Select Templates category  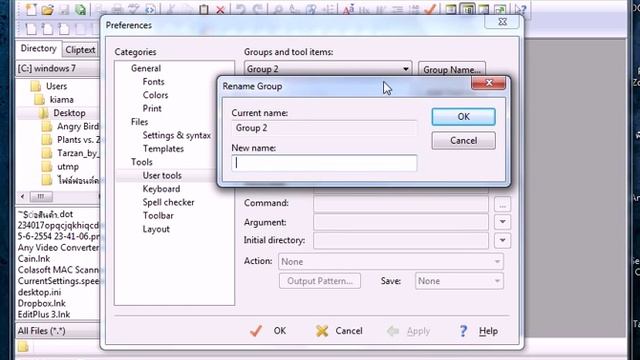coord(163,149)
